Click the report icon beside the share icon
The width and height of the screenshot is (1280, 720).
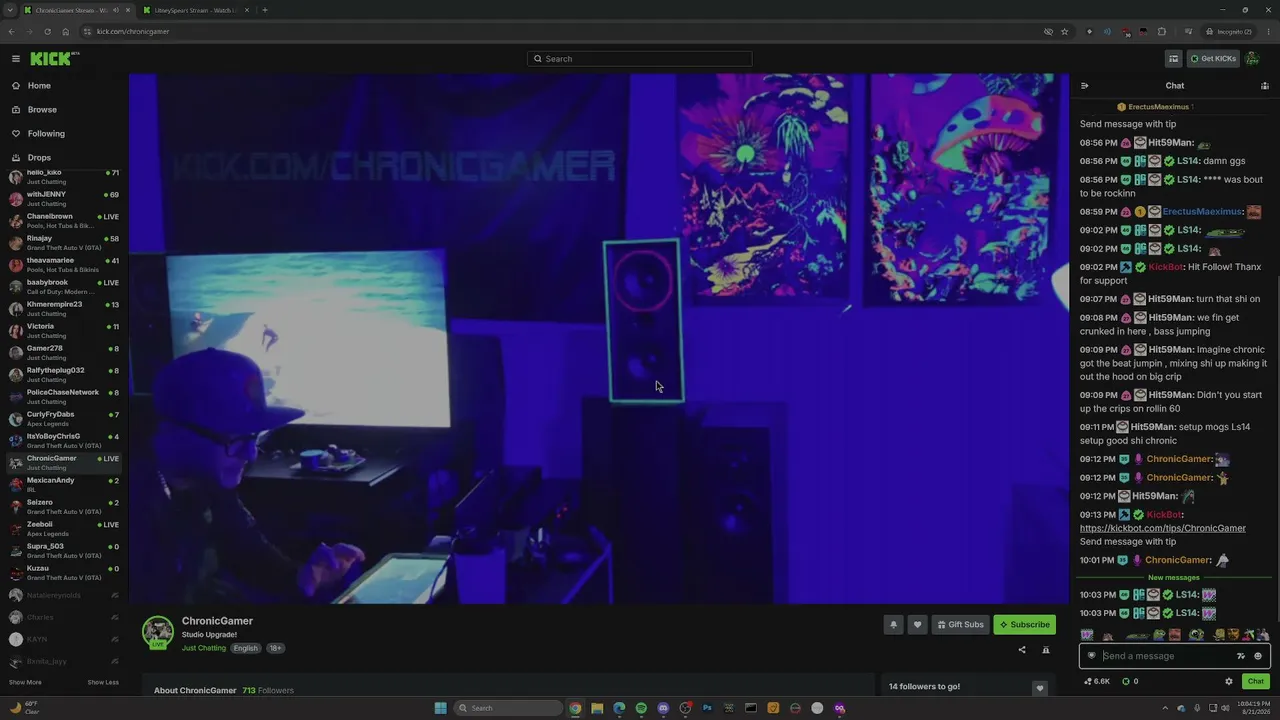coord(1046,650)
